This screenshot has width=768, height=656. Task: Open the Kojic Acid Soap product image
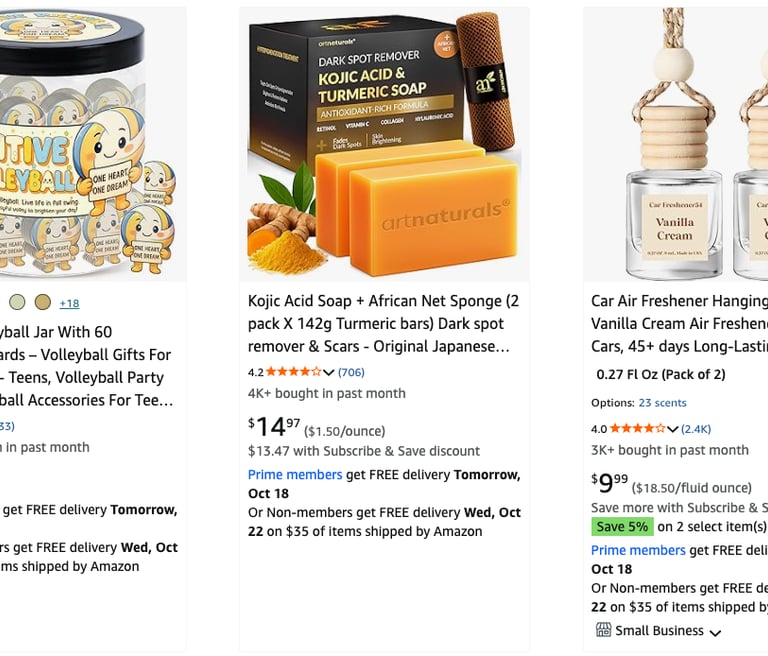[384, 145]
